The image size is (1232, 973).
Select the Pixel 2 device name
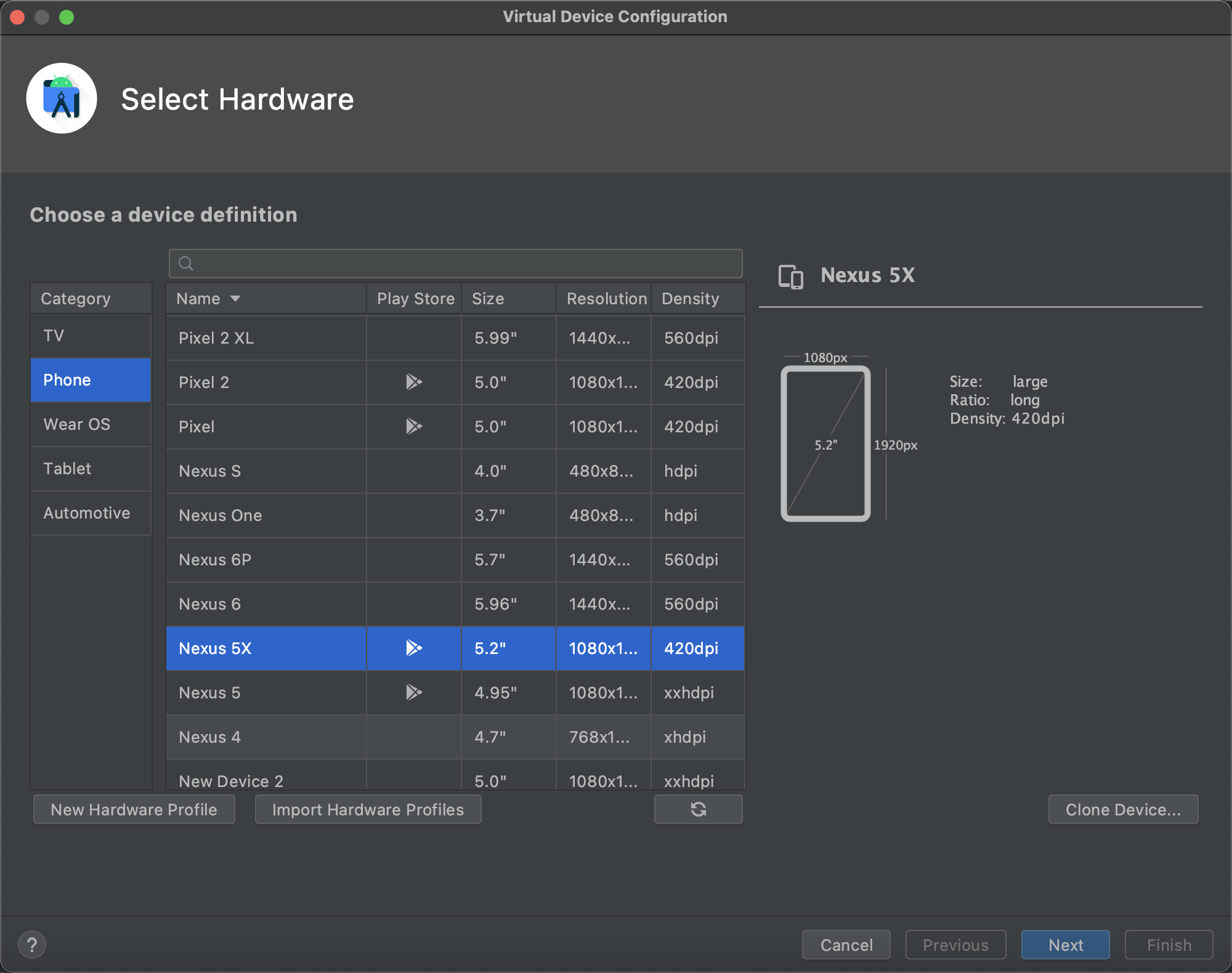(x=204, y=382)
